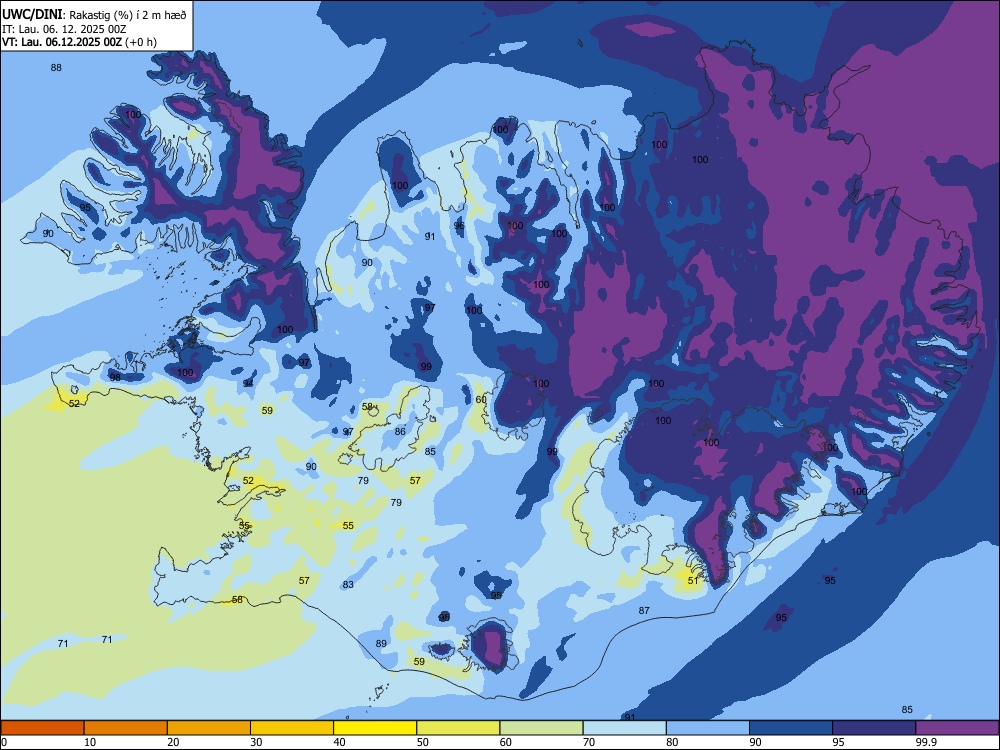Click the legend tick label '70'
This screenshot has height=750, width=1000.
[589, 742]
